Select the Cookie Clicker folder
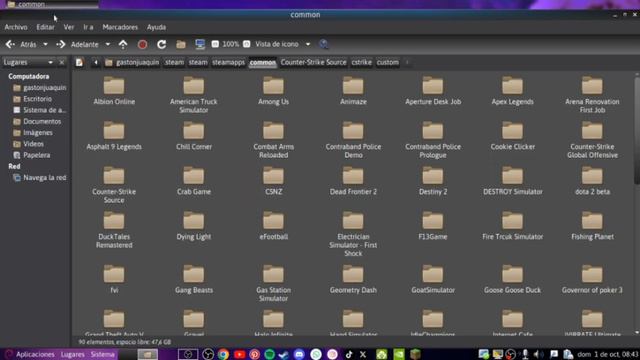This screenshot has height=360, width=640. click(512, 136)
